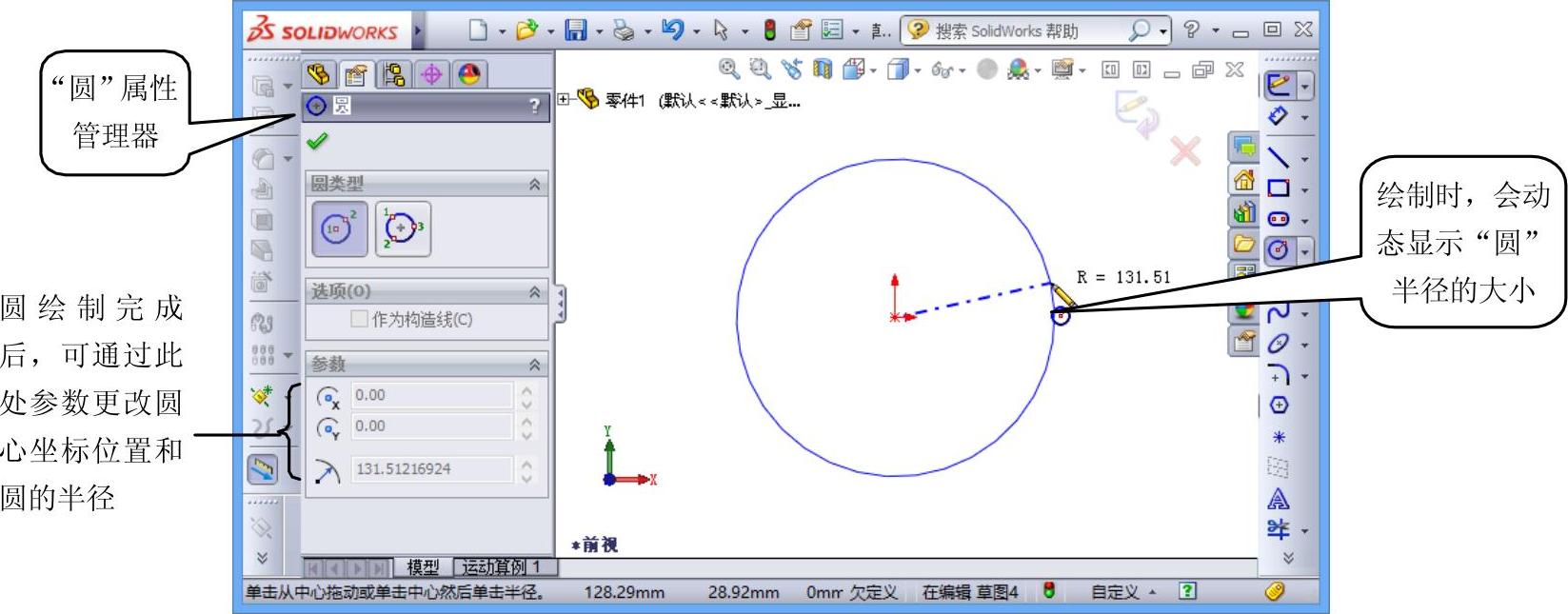Viewport: 1568px width, 614px height.
Task: Select the perimeter three-point circle type
Action: pyautogui.click(x=403, y=228)
